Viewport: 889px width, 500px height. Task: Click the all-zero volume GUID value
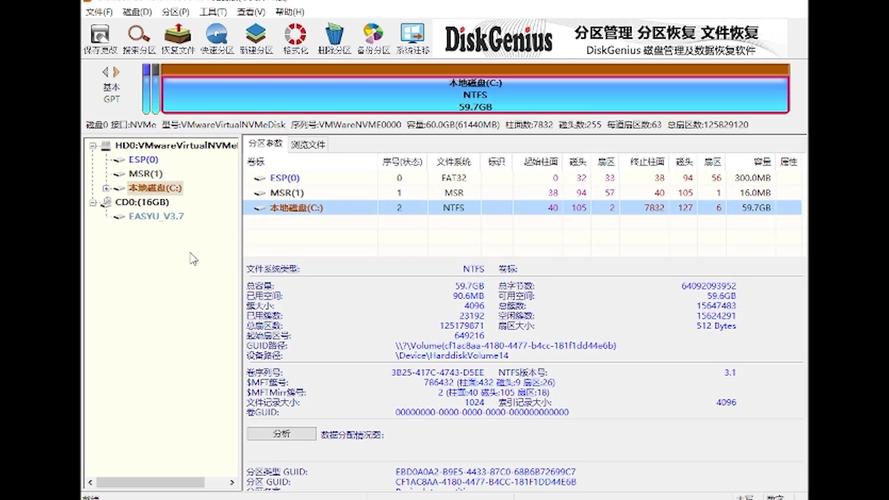pyautogui.click(x=482, y=413)
